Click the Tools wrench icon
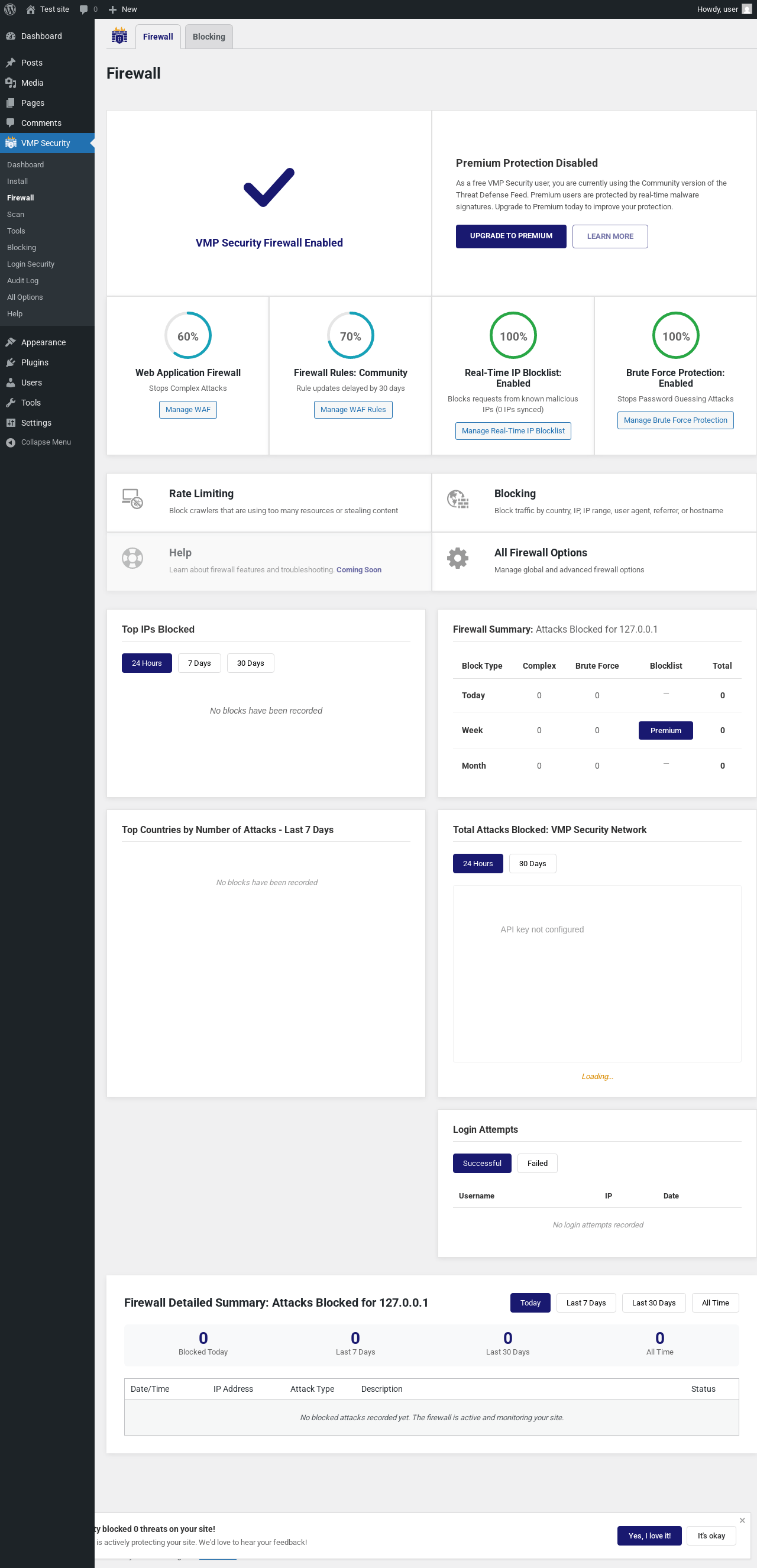757x1568 pixels. coord(11,403)
